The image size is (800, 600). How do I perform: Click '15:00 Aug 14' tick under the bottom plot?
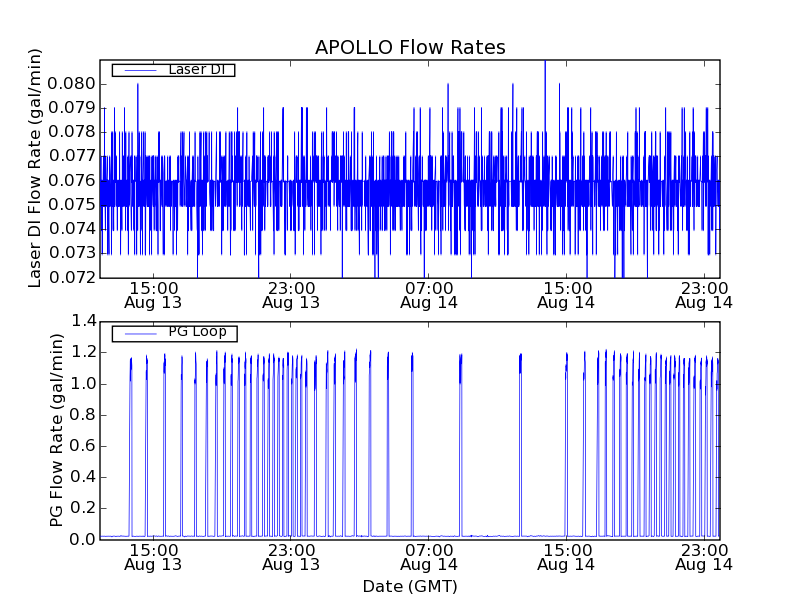[566, 556]
